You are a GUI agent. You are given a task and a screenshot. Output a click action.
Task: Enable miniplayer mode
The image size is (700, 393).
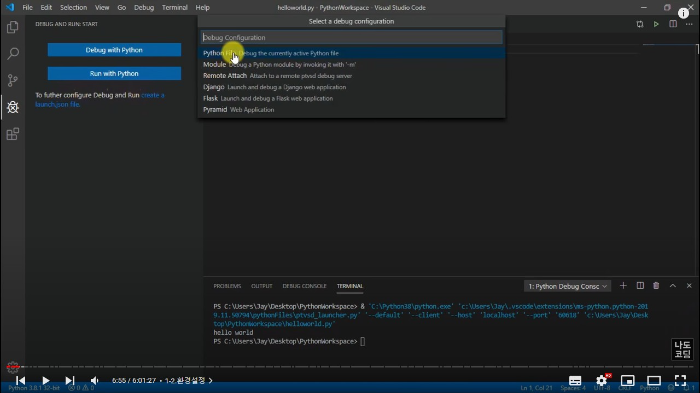coord(628,380)
